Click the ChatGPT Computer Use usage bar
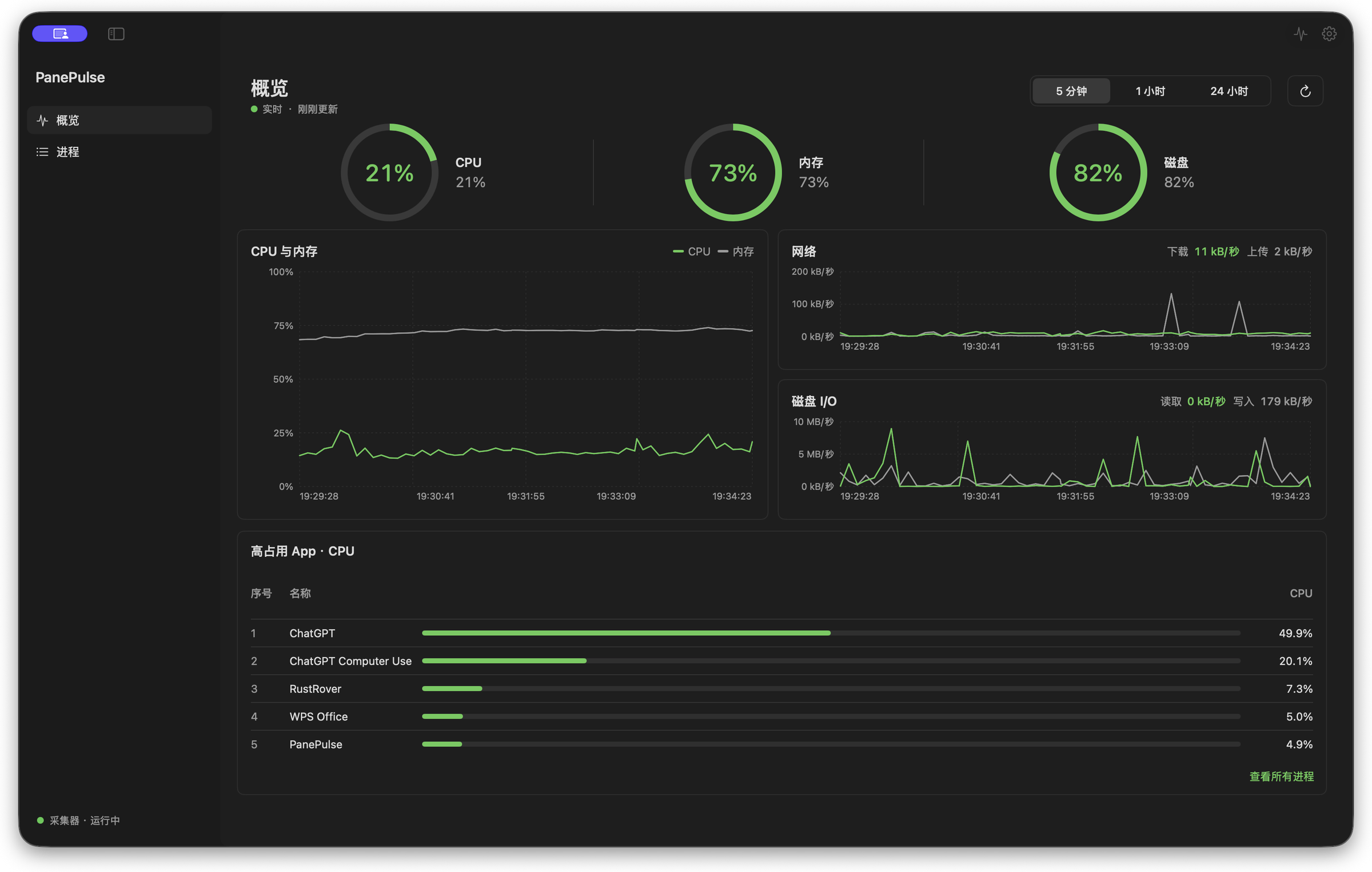The image size is (1372, 872). click(x=831, y=660)
